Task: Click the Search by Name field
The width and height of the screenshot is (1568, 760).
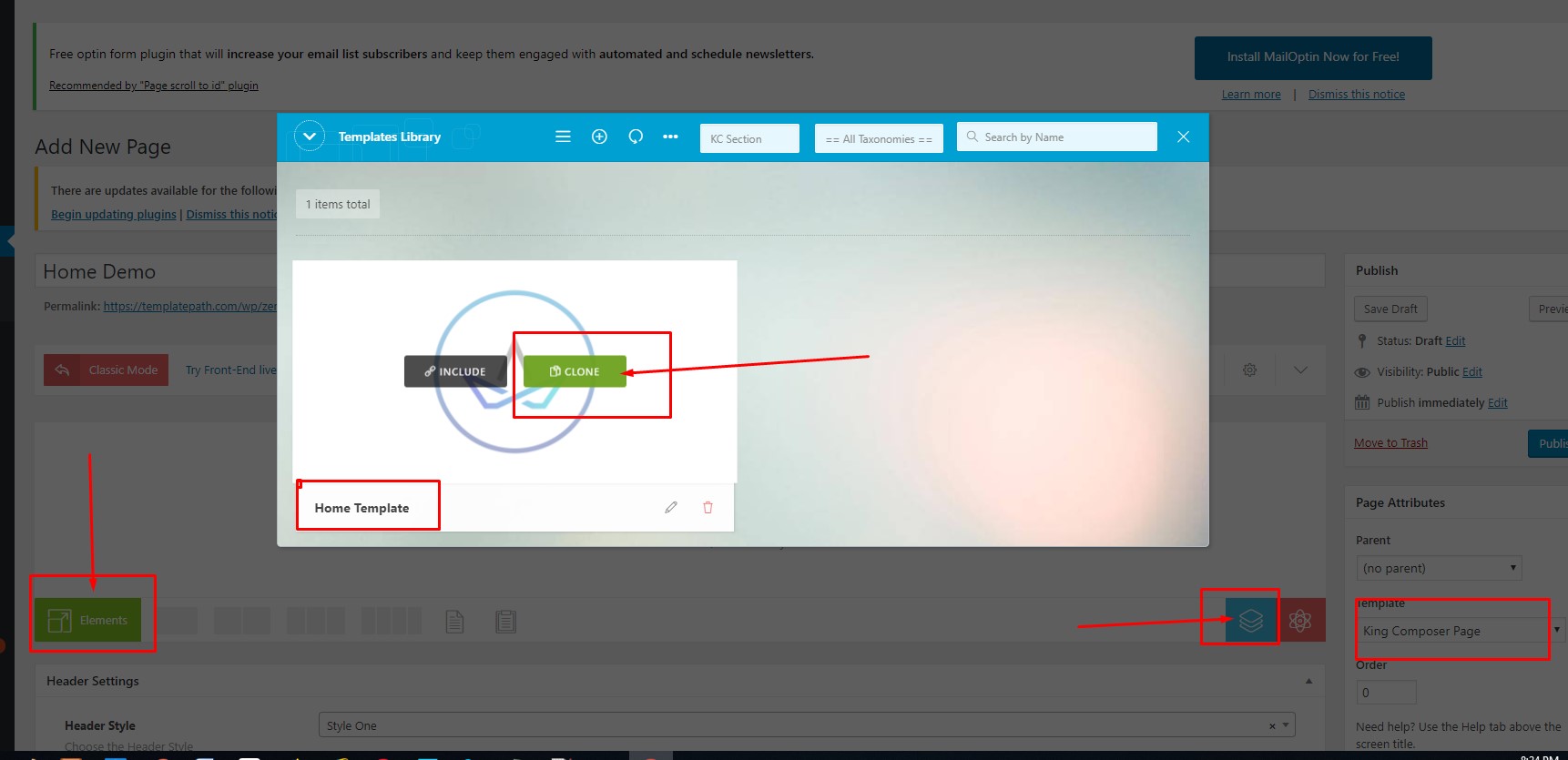Action: point(1061,137)
